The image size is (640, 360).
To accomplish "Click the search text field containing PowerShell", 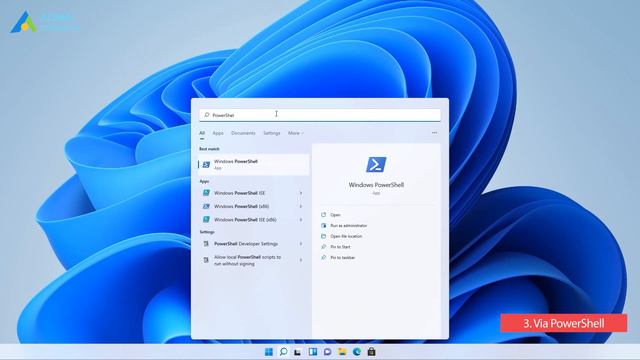I will click(x=320, y=115).
